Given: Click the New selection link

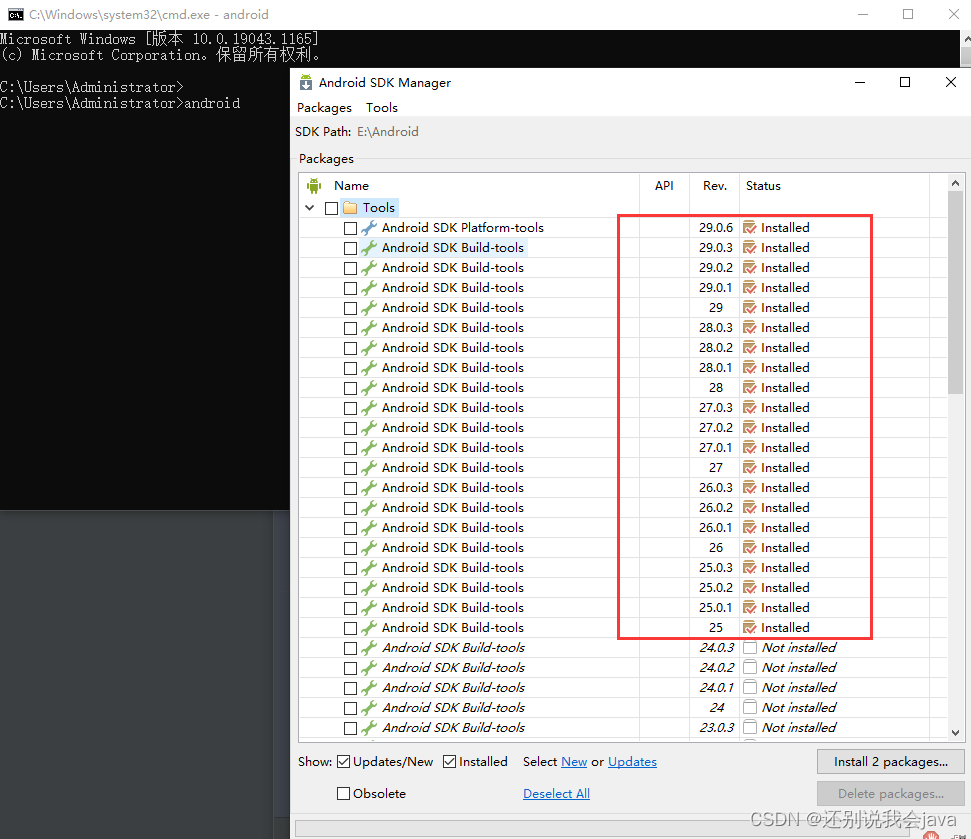Looking at the screenshot, I should tap(574, 762).
